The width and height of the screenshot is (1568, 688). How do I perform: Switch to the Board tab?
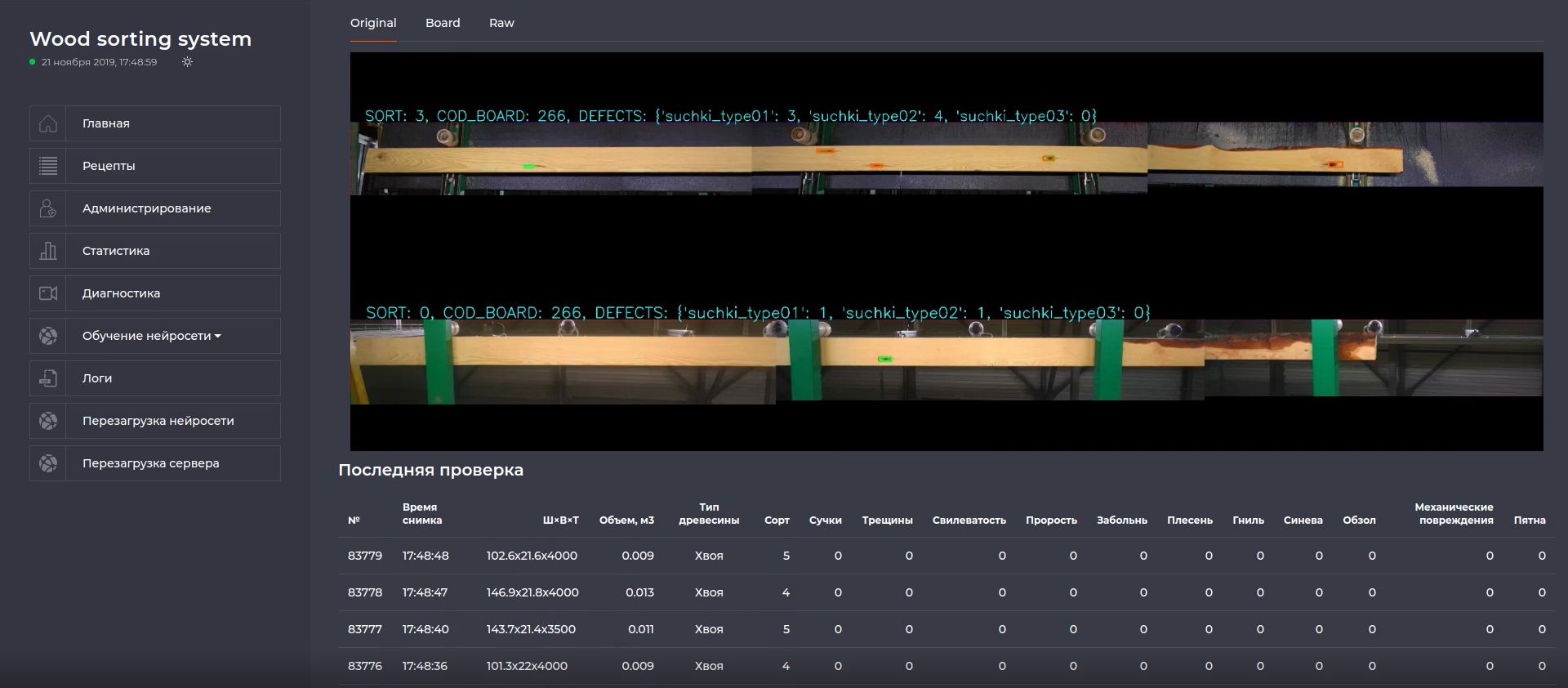(x=443, y=23)
